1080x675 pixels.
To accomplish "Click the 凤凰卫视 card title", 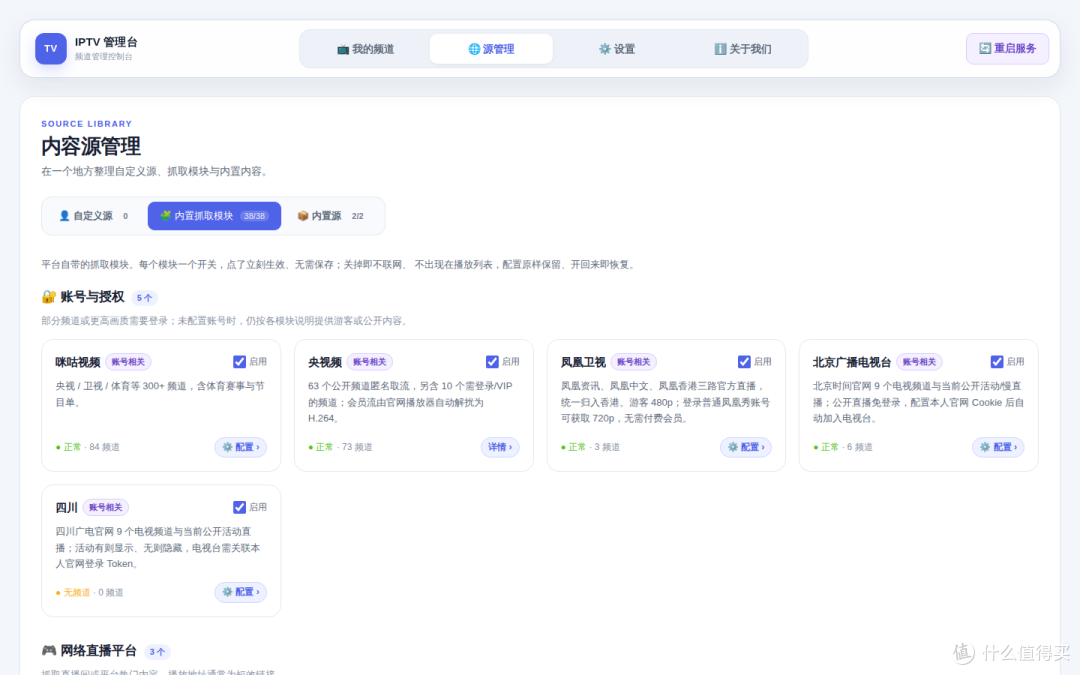I will pos(583,362).
